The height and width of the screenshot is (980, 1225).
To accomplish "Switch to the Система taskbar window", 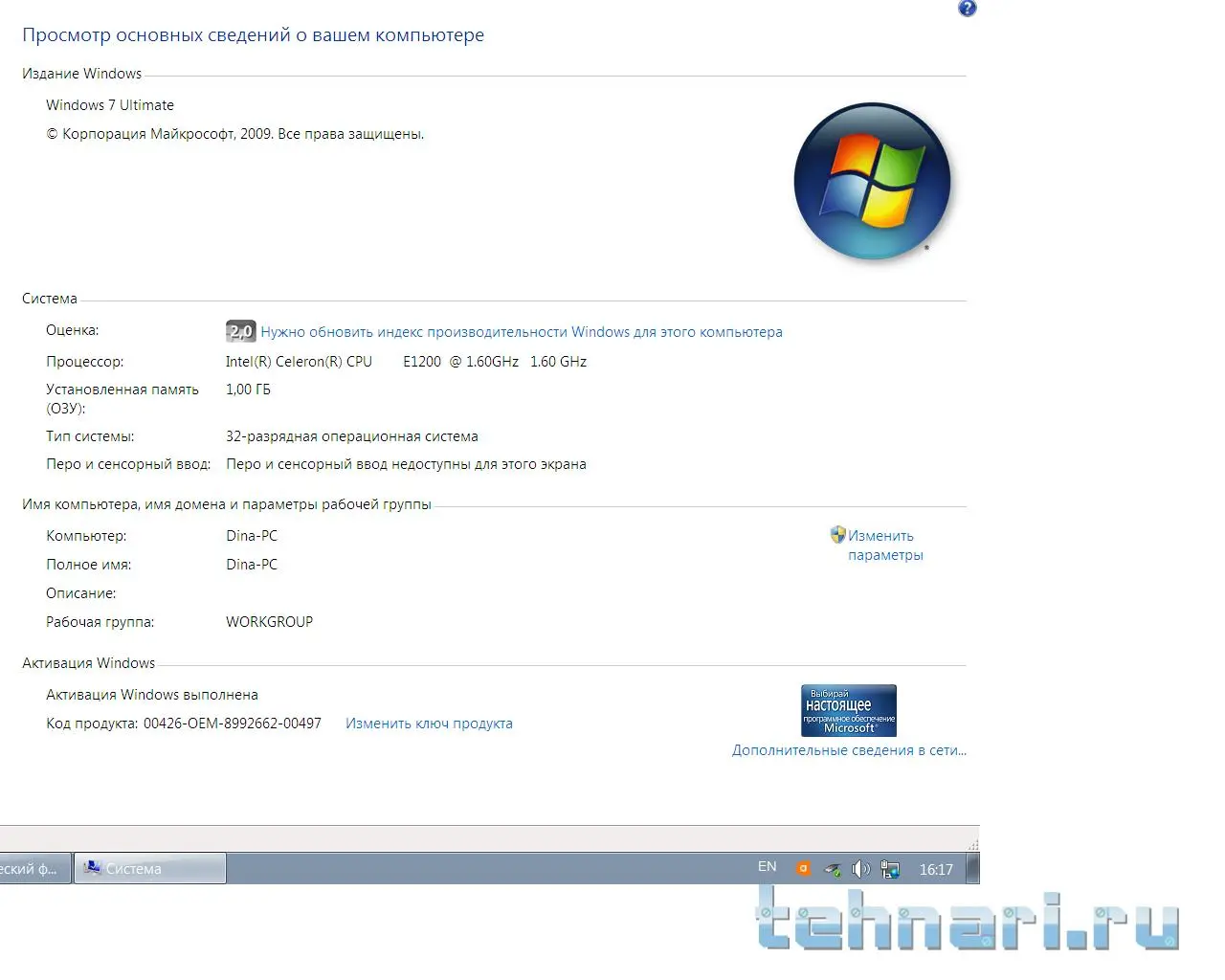I will [x=150, y=868].
